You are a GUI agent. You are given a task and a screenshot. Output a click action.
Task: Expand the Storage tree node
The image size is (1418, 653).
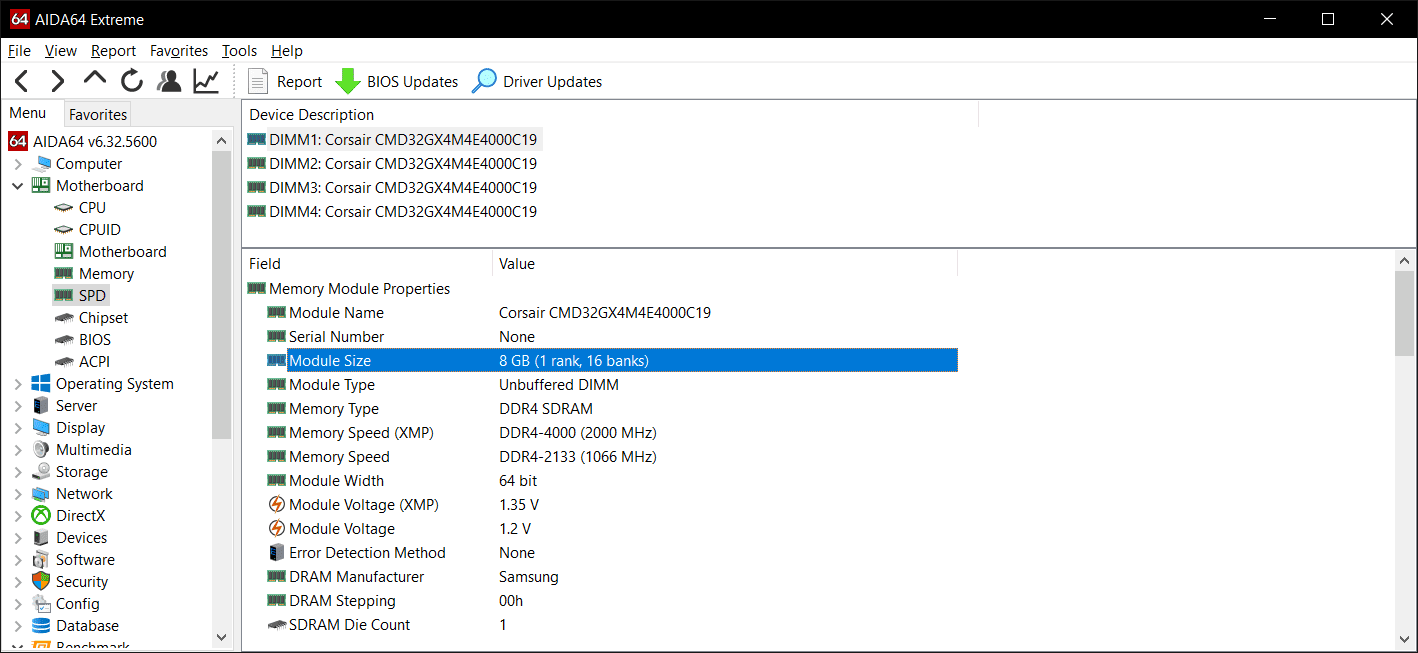pyautogui.click(x=18, y=472)
